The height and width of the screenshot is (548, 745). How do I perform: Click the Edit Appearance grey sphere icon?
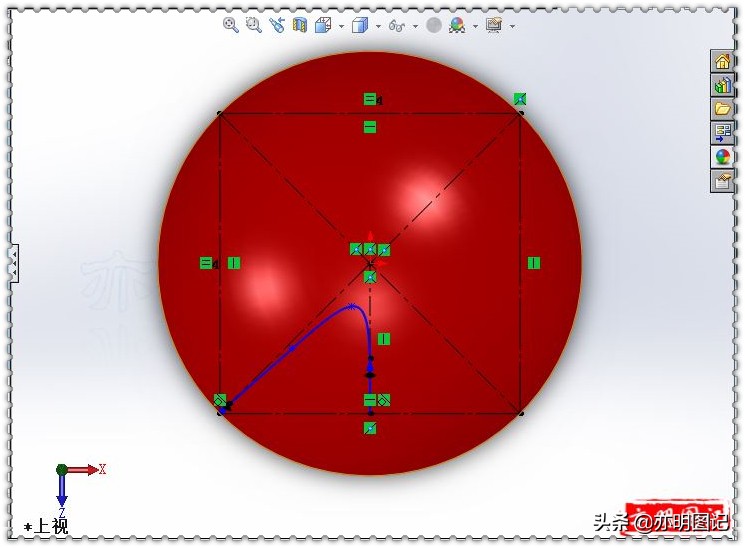[x=433, y=25]
